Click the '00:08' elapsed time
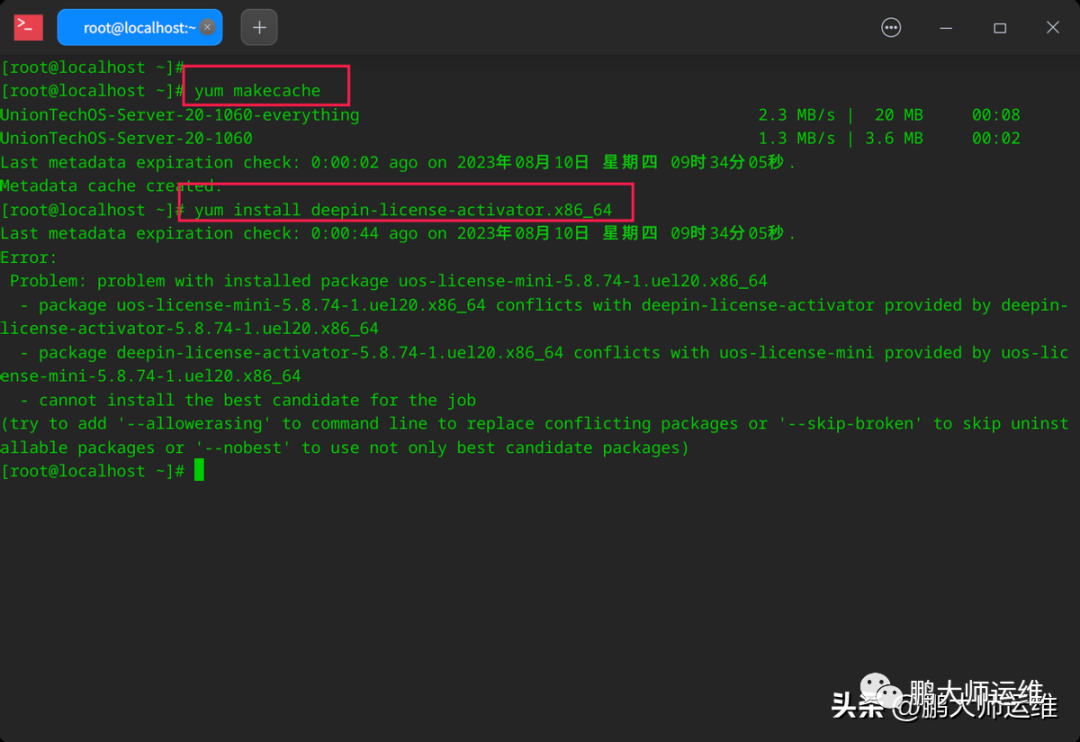 point(996,114)
